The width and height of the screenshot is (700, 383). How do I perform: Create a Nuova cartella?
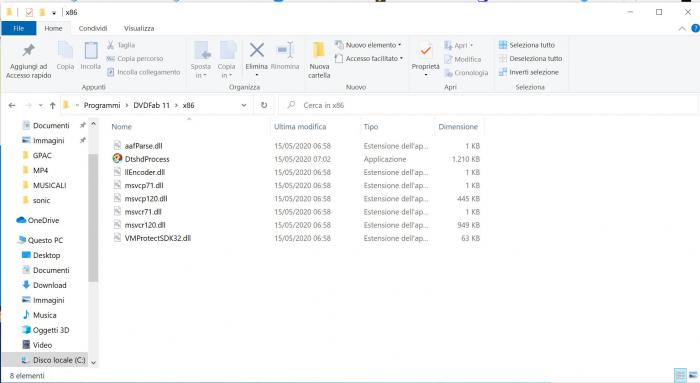(319, 60)
